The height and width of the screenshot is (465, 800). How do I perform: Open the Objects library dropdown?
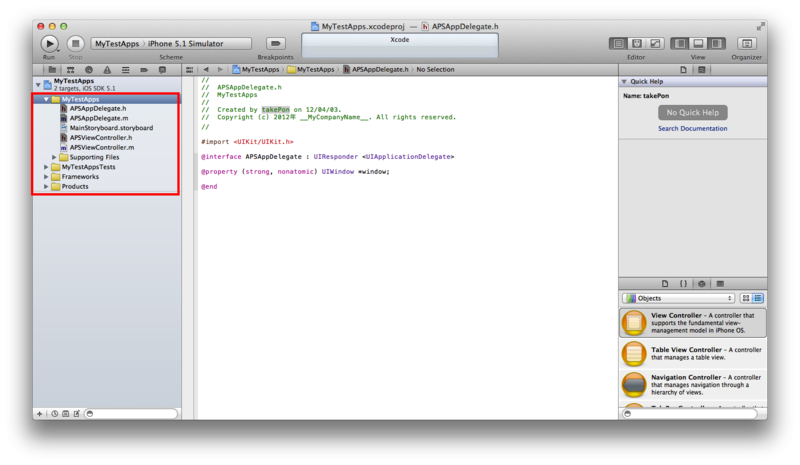(679, 298)
